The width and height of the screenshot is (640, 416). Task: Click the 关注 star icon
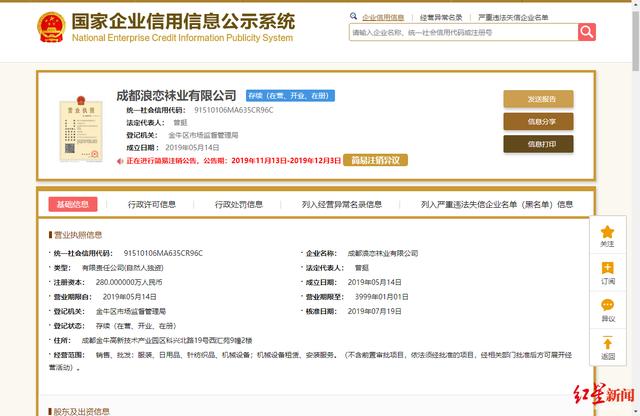(607, 232)
